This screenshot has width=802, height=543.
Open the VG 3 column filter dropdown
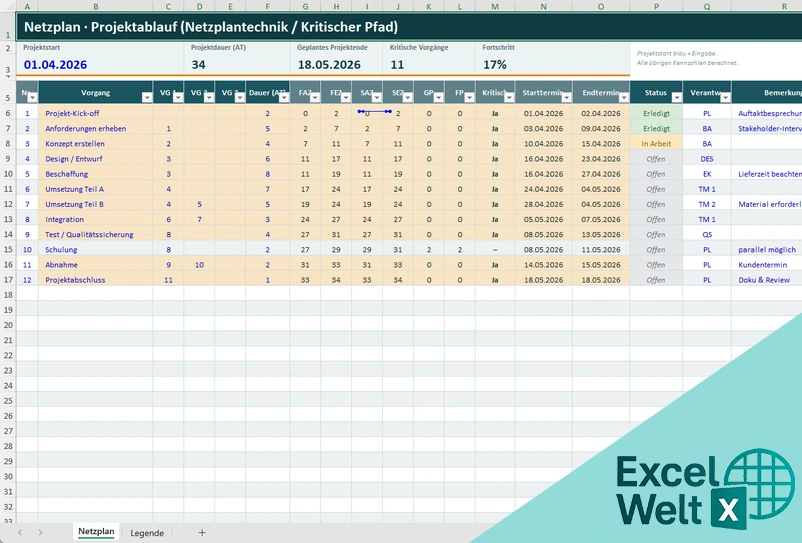pos(239,97)
